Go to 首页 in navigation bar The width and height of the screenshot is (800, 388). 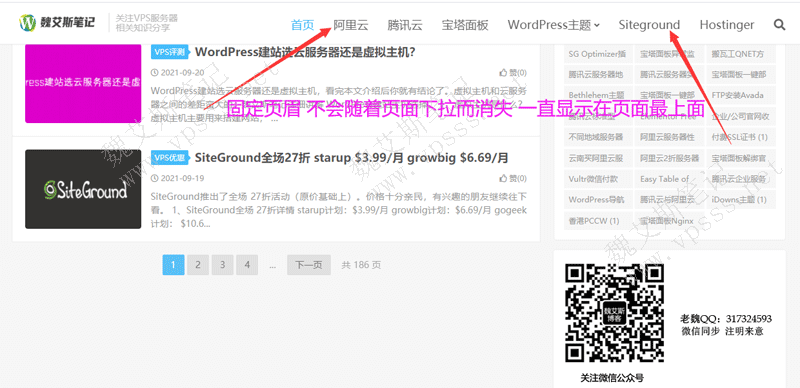pos(302,25)
